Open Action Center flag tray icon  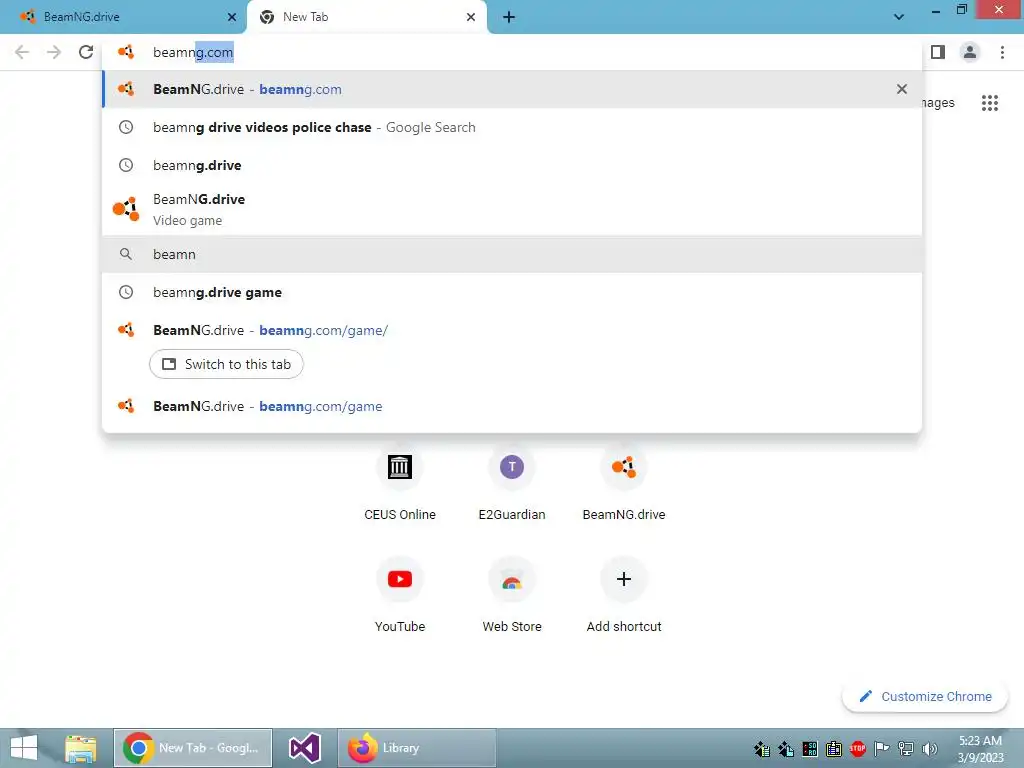pyautogui.click(x=882, y=748)
